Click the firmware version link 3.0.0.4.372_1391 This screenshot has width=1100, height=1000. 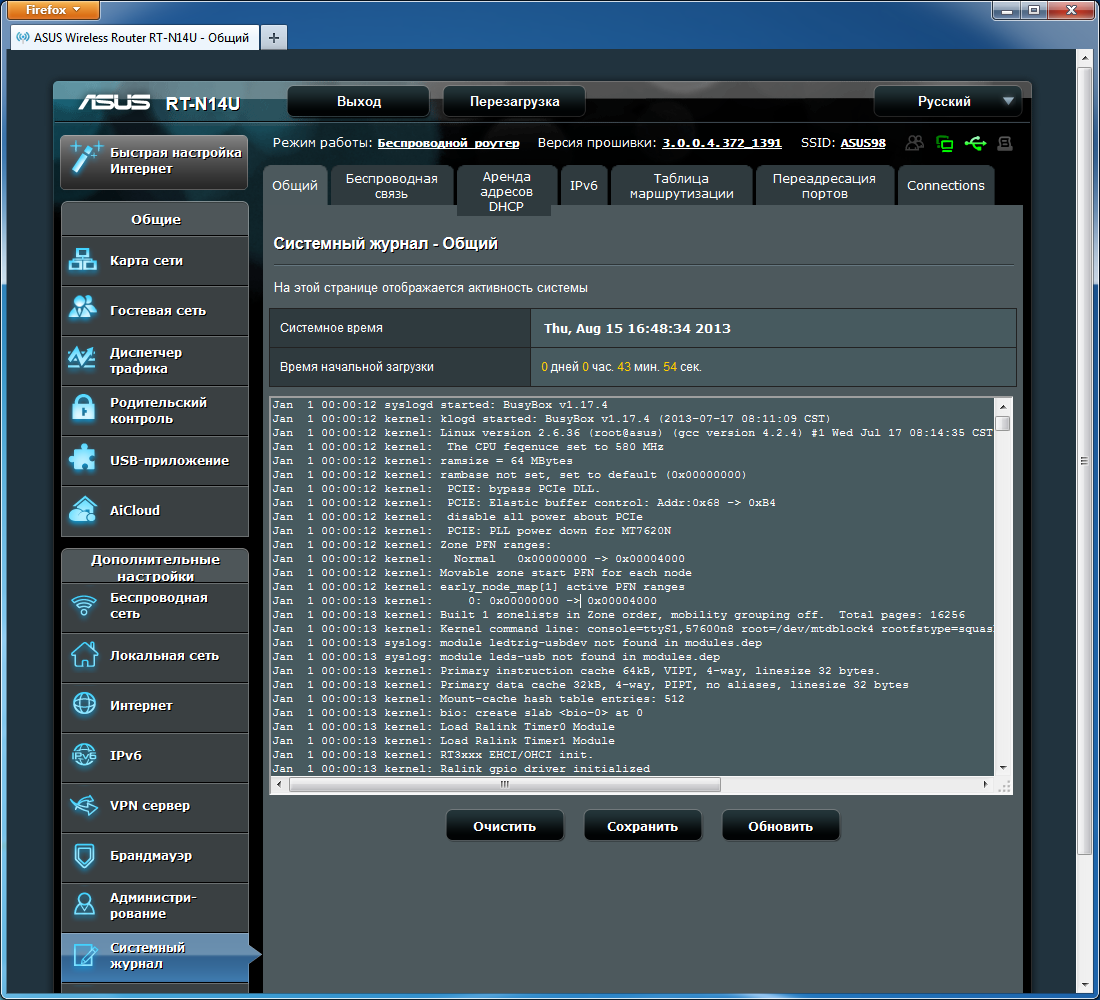click(x=722, y=143)
